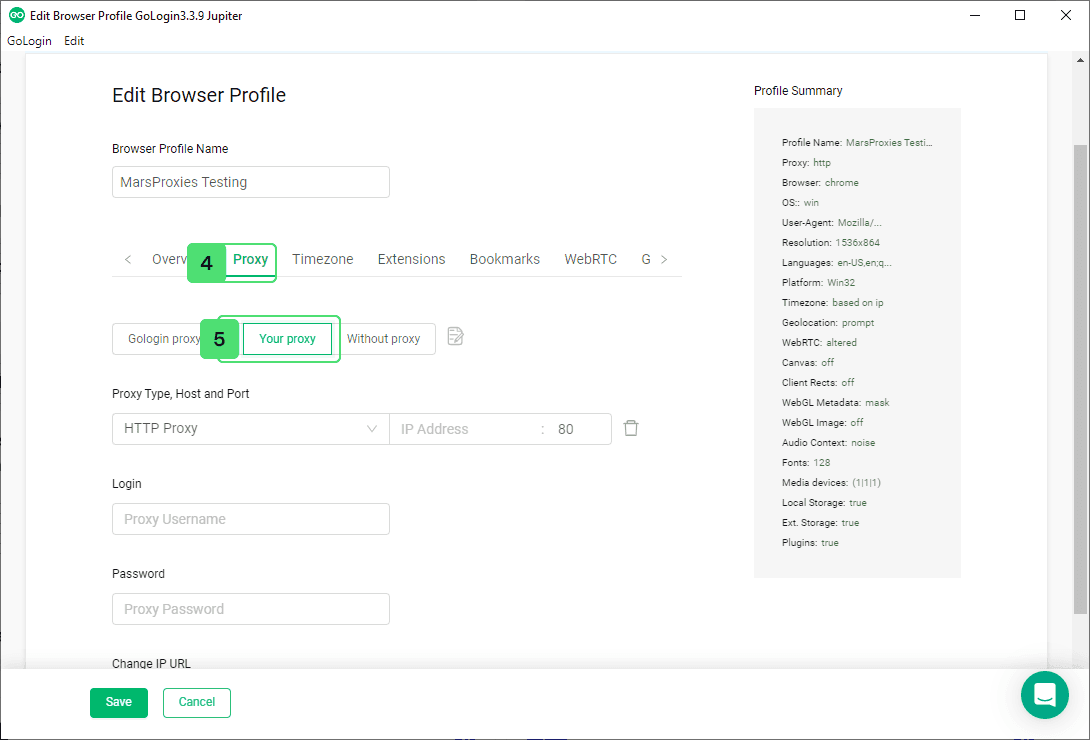Open the Edit menu
Screen dimensions: 1090x740
coord(74,41)
